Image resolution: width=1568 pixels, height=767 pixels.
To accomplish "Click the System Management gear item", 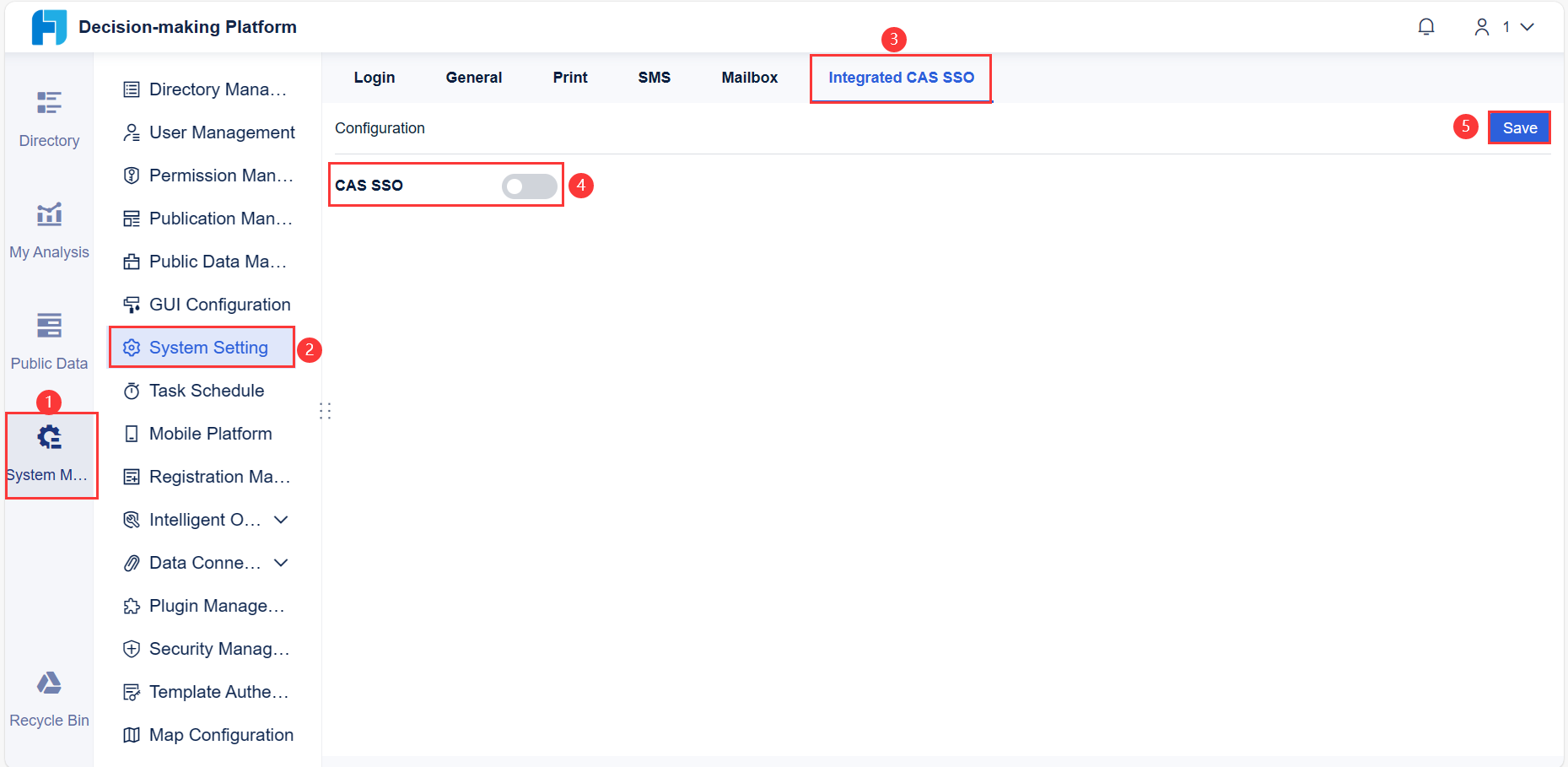I will pos(49,436).
